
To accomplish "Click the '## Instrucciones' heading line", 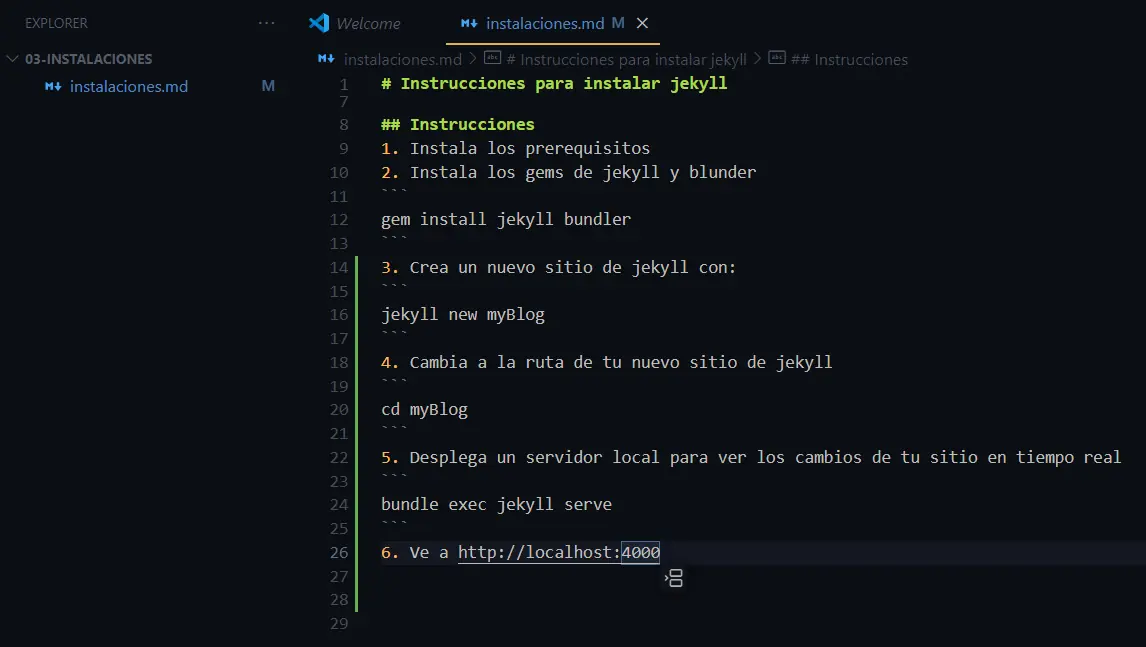I will (x=458, y=124).
